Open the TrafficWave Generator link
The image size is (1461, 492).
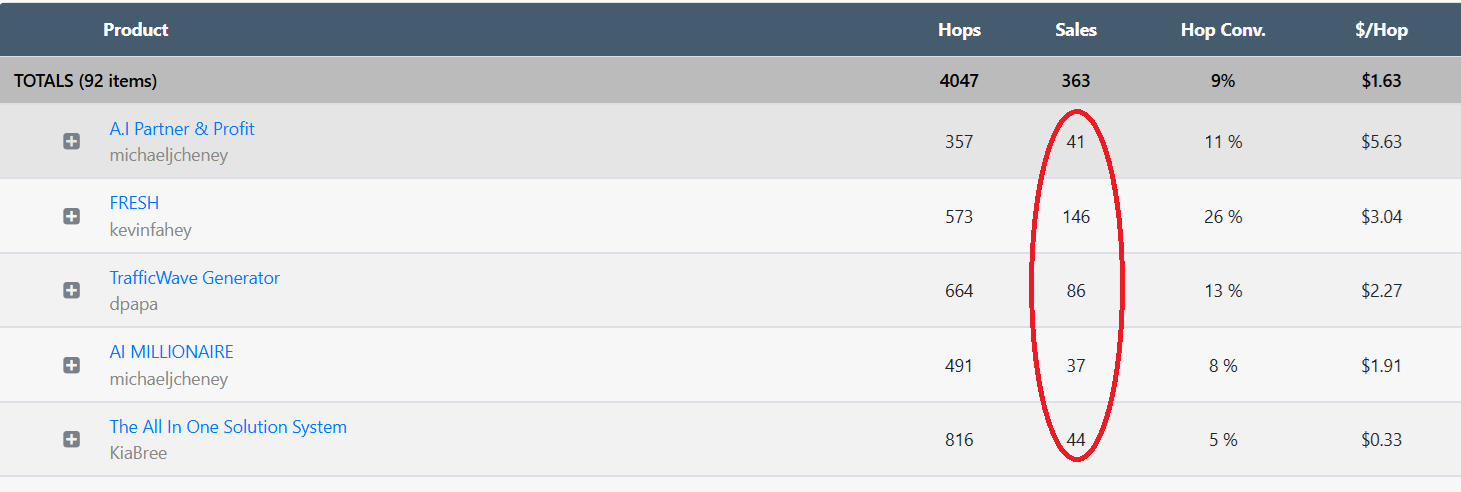coord(194,278)
